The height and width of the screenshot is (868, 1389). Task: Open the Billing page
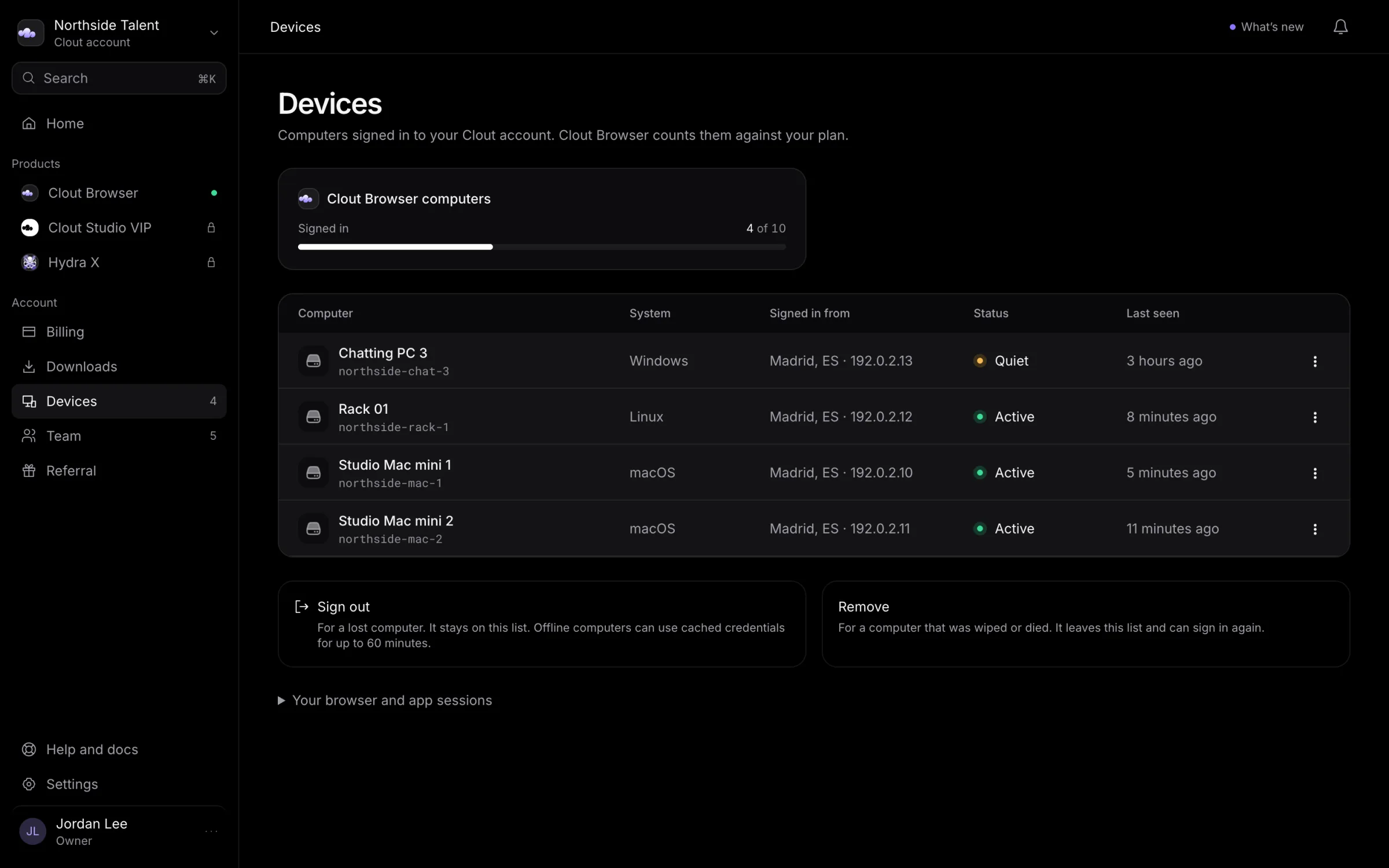pos(119,332)
